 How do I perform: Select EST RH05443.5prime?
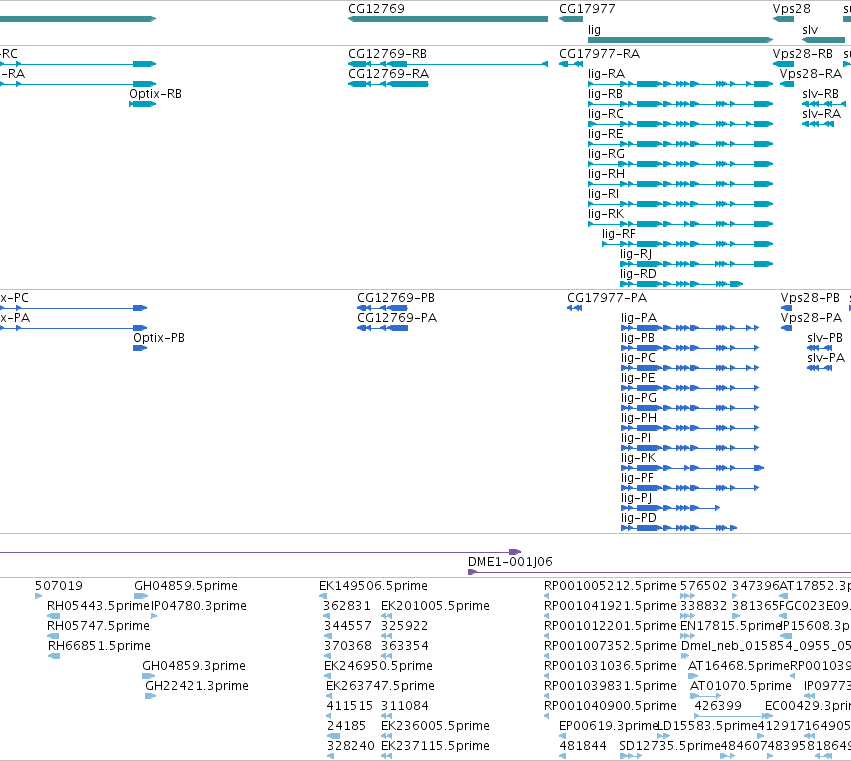[x=98, y=606]
